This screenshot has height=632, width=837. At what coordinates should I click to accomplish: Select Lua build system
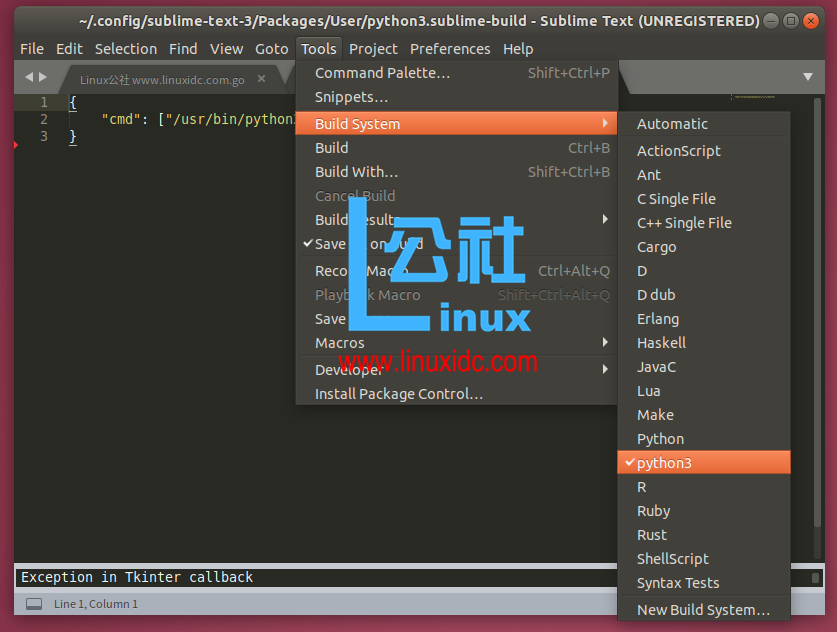704,391
